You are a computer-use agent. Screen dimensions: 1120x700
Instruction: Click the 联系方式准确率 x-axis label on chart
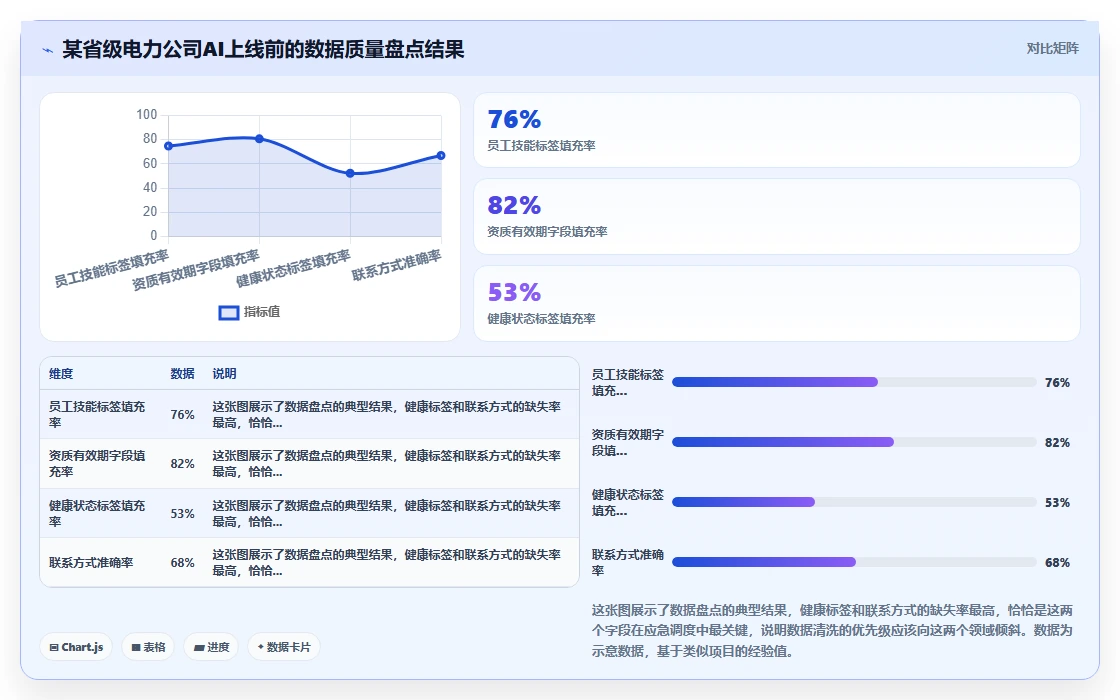[x=397, y=264]
